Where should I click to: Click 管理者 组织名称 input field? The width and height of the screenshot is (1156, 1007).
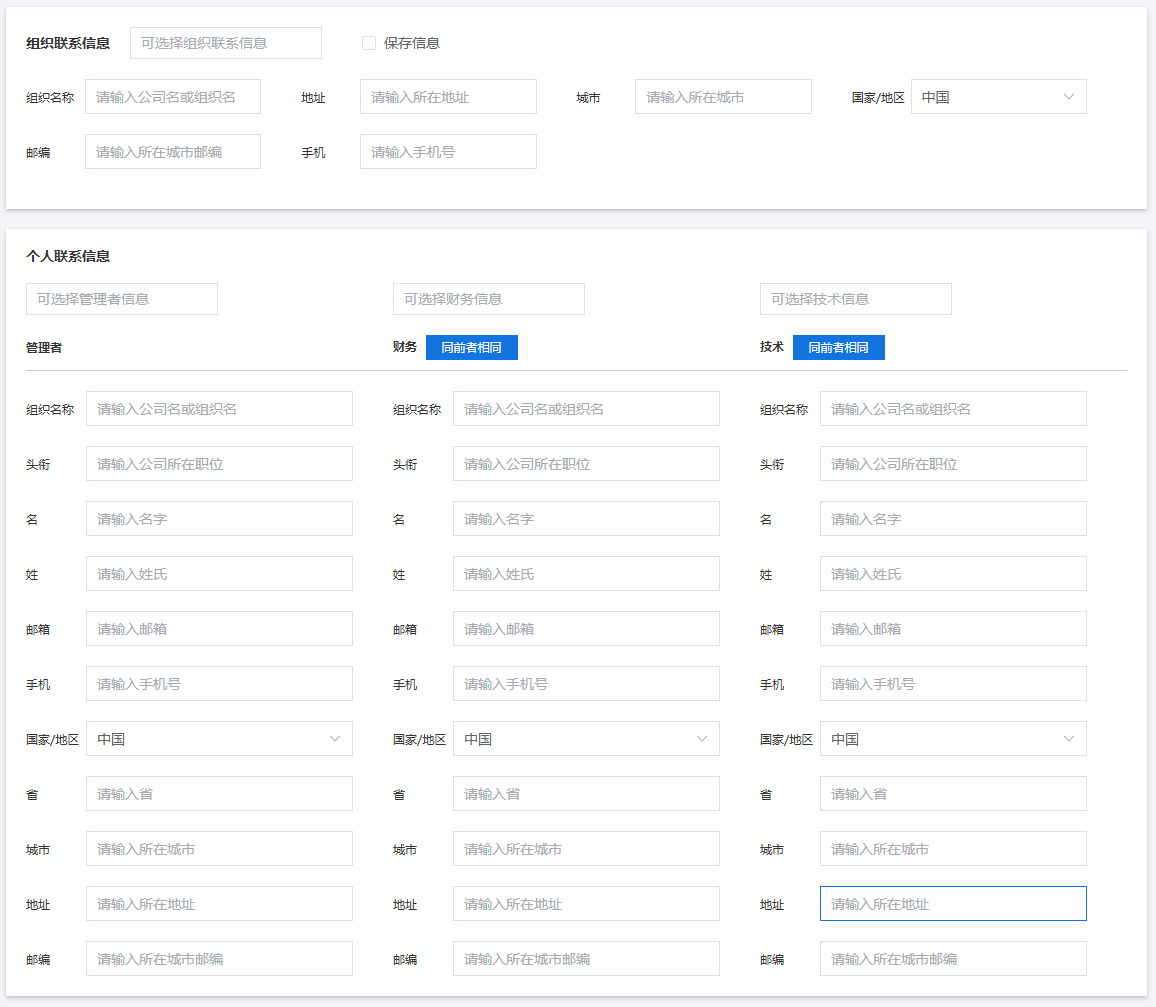click(219, 409)
